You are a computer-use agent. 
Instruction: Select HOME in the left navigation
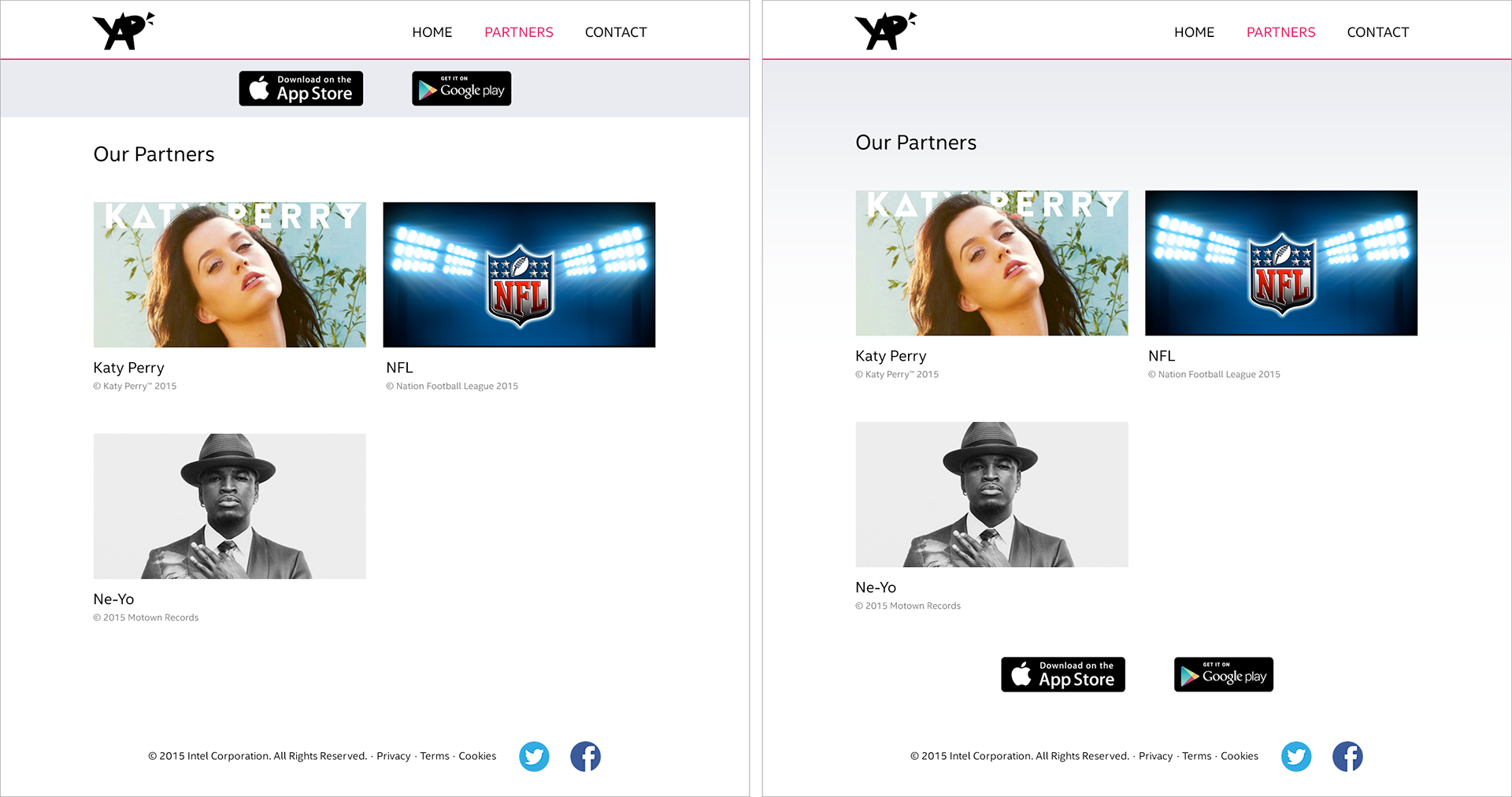[x=432, y=32]
